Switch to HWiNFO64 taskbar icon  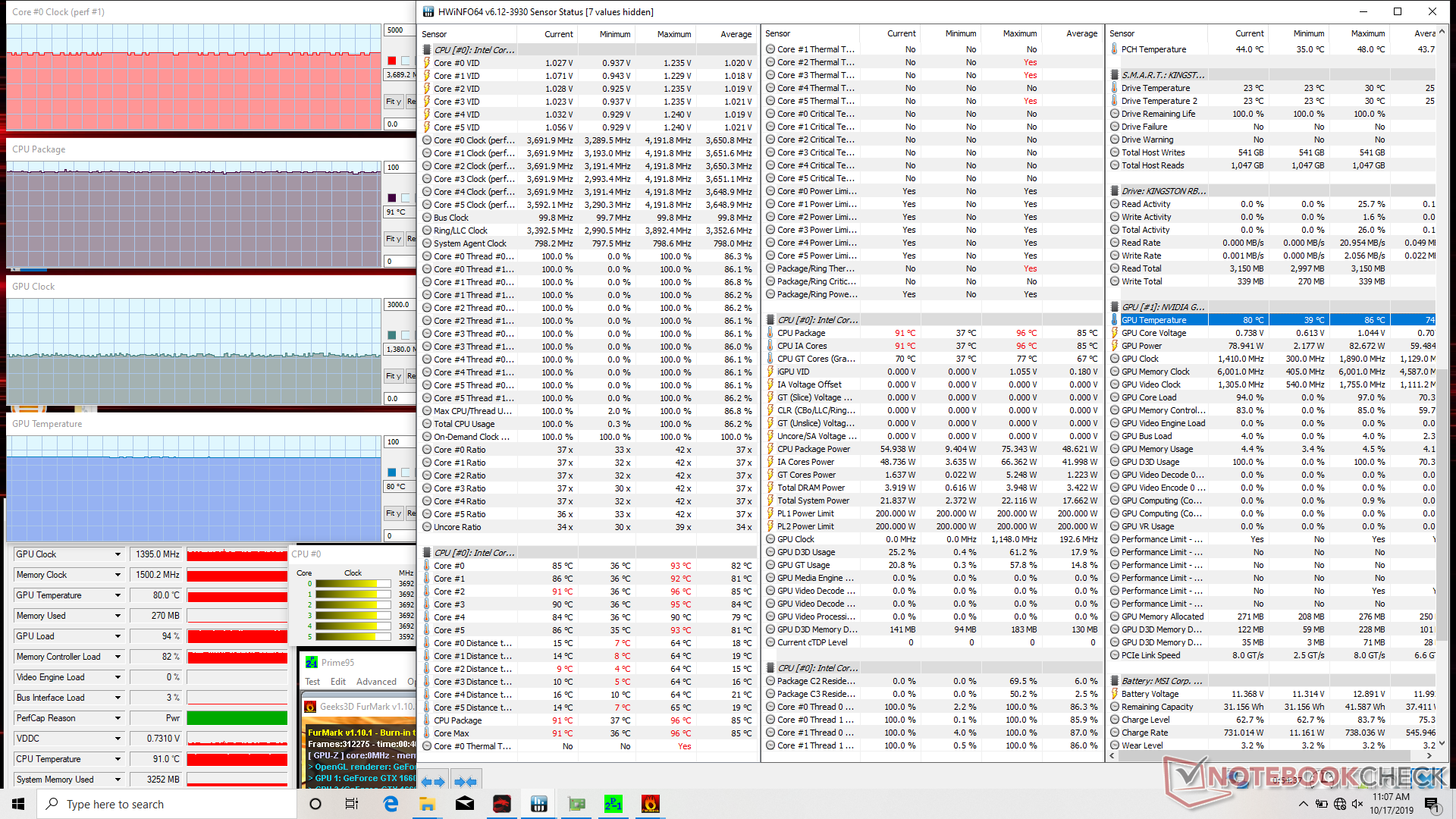(x=539, y=804)
